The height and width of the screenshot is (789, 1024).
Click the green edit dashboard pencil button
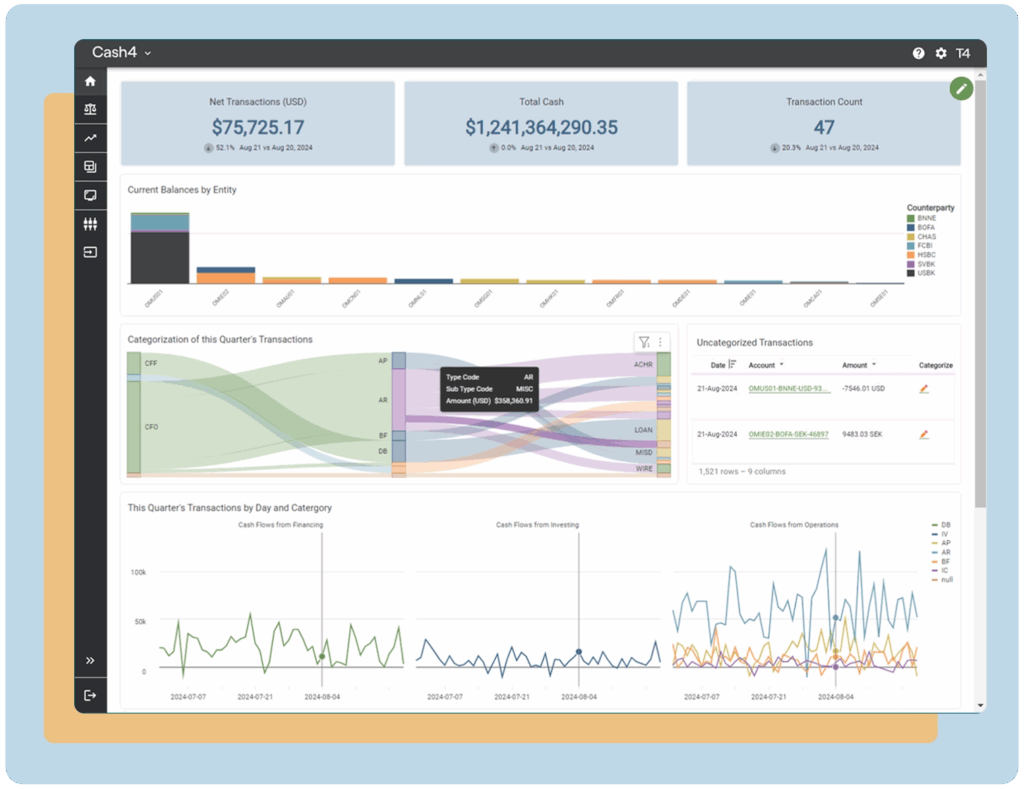pos(961,89)
